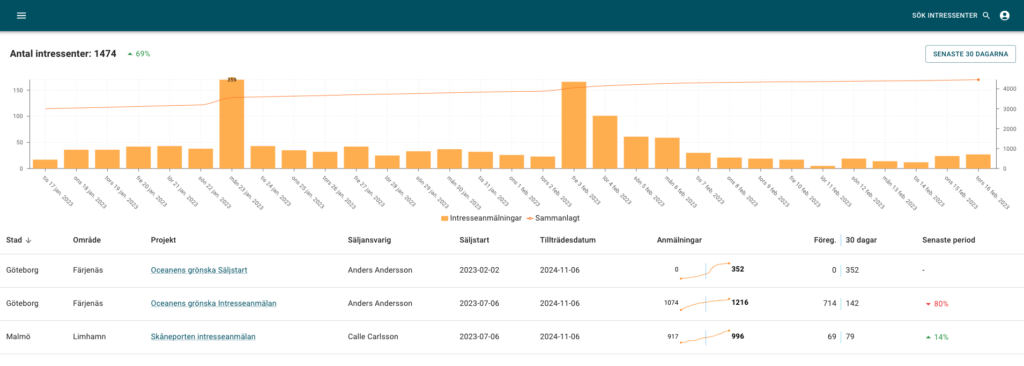Open the user account profile icon
This screenshot has height=366, width=1024.
[1005, 16]
